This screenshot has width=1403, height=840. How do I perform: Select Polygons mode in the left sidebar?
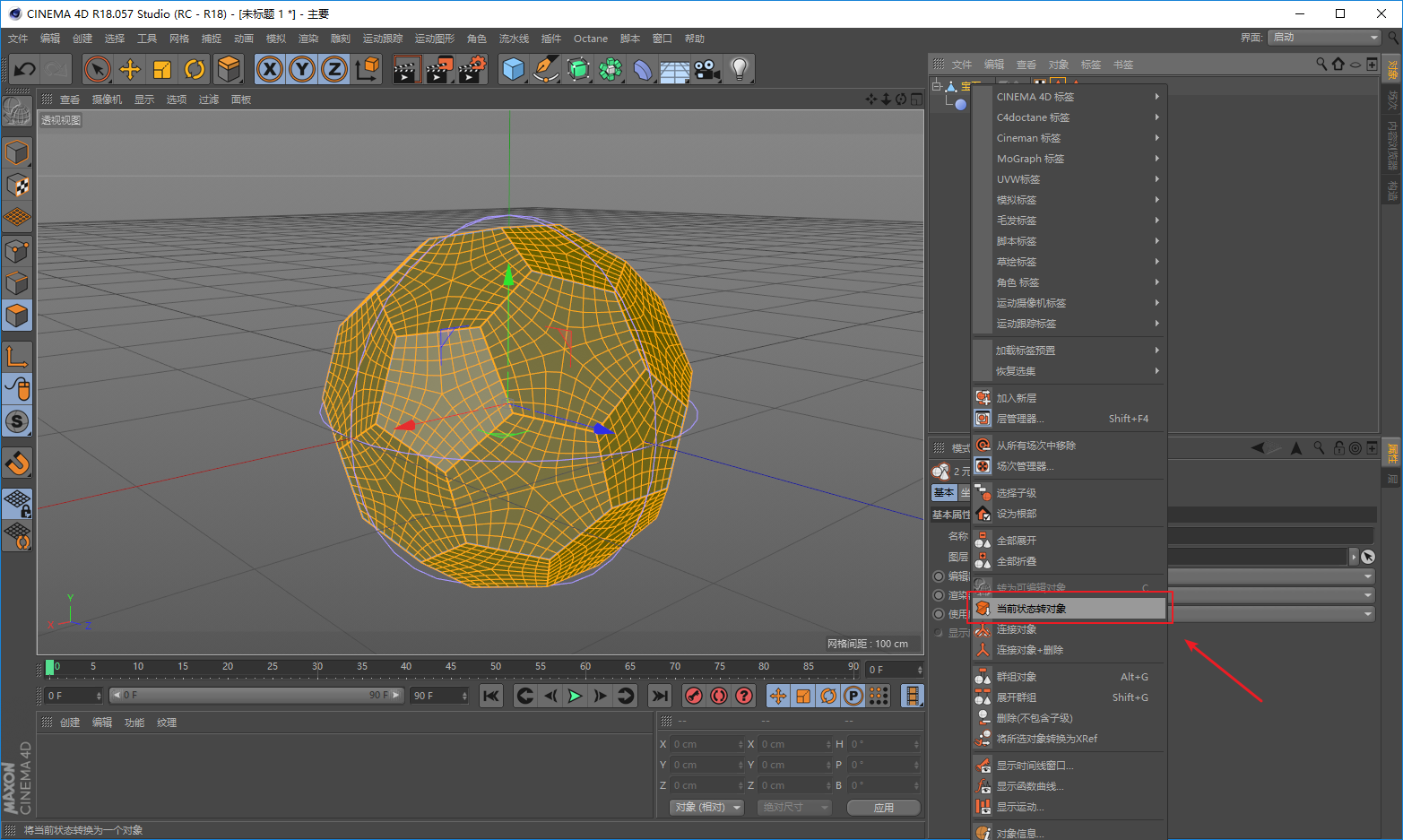coord(17,316)
